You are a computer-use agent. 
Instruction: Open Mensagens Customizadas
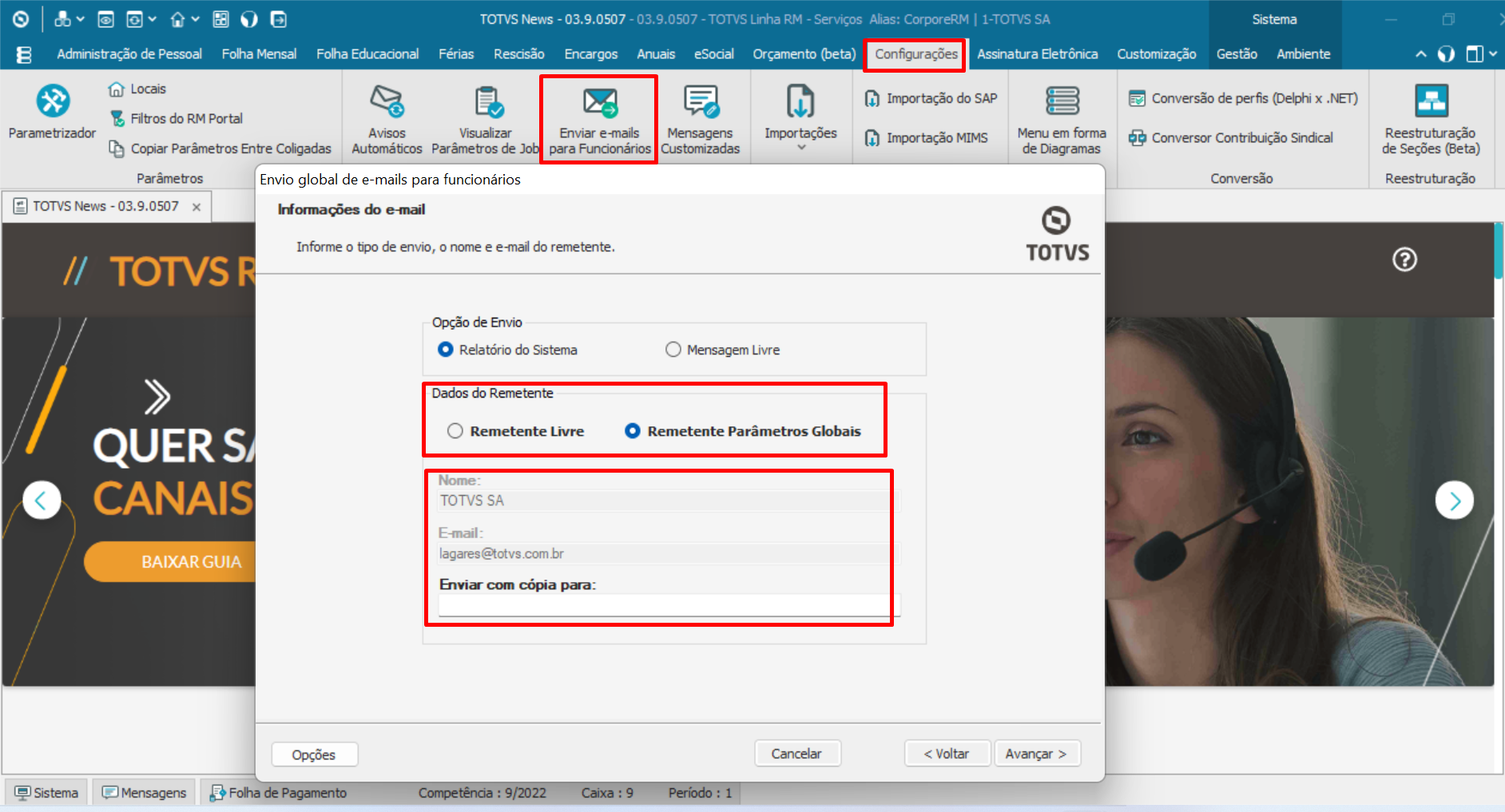pos(701,120)
